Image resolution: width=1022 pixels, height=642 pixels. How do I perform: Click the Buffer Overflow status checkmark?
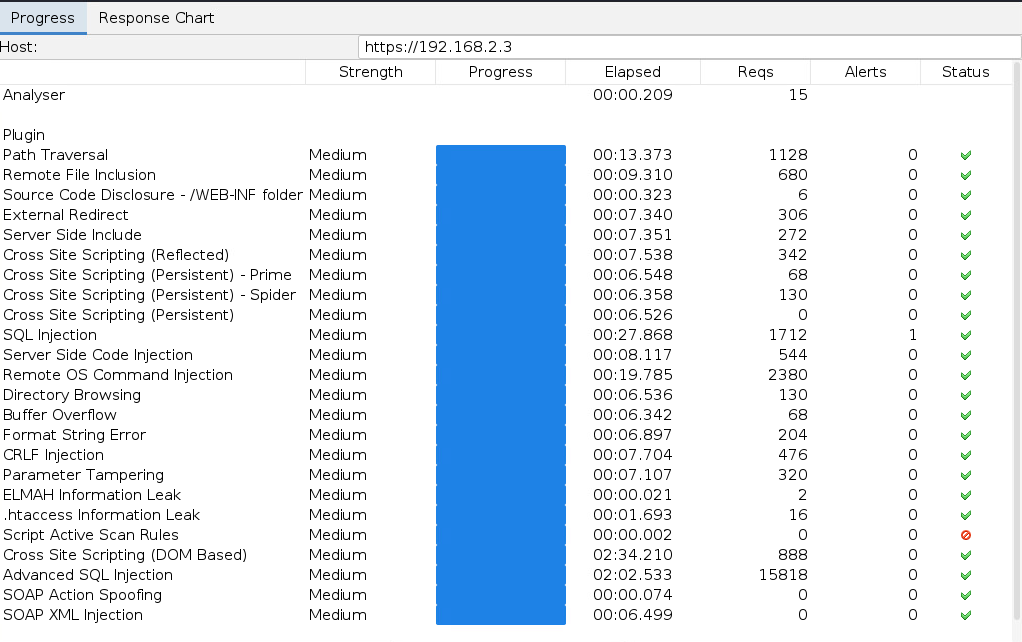(x=966, y=415)
